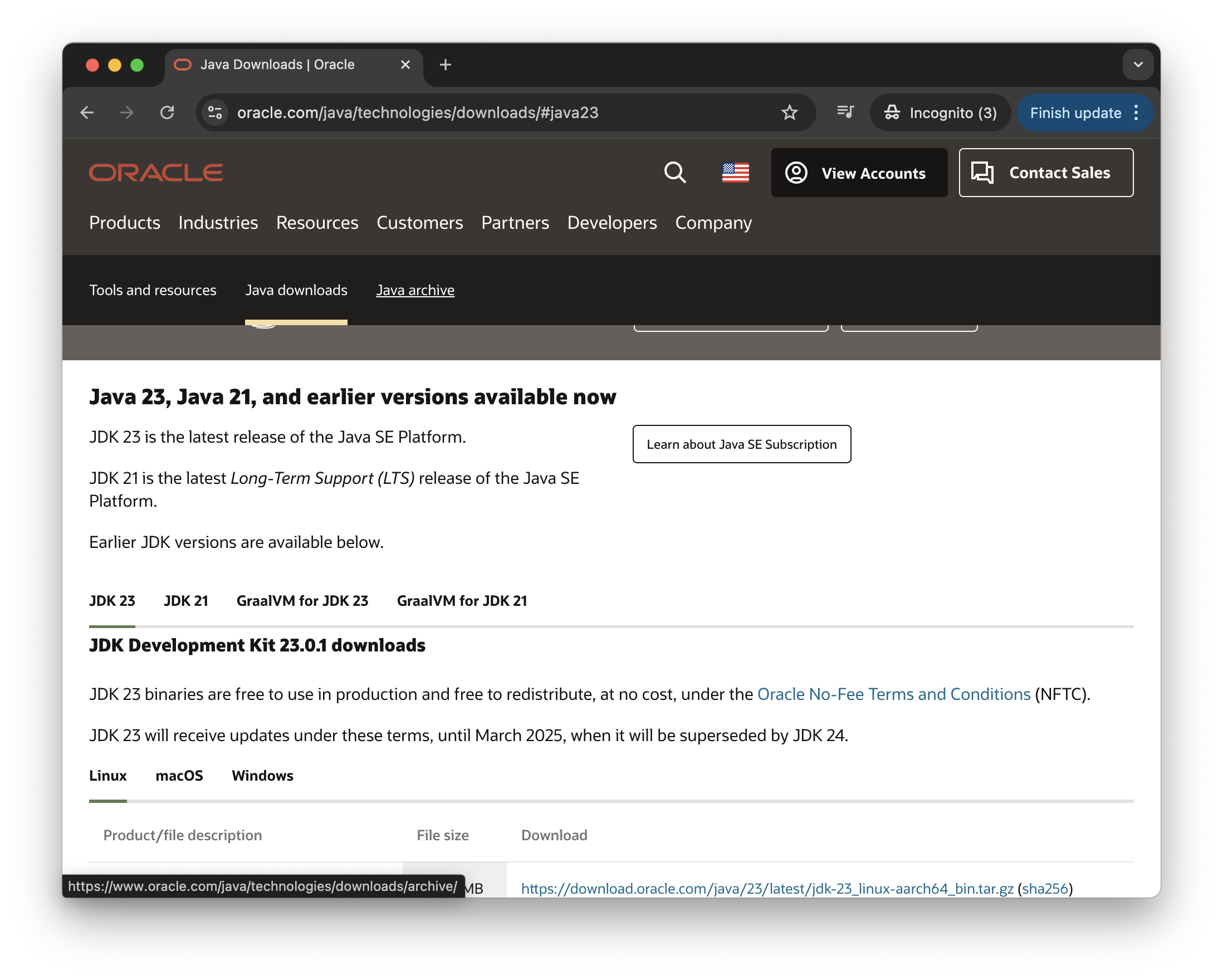Click the File size column header
This screenshot has height=980, width=1223.
click(442, 835)
